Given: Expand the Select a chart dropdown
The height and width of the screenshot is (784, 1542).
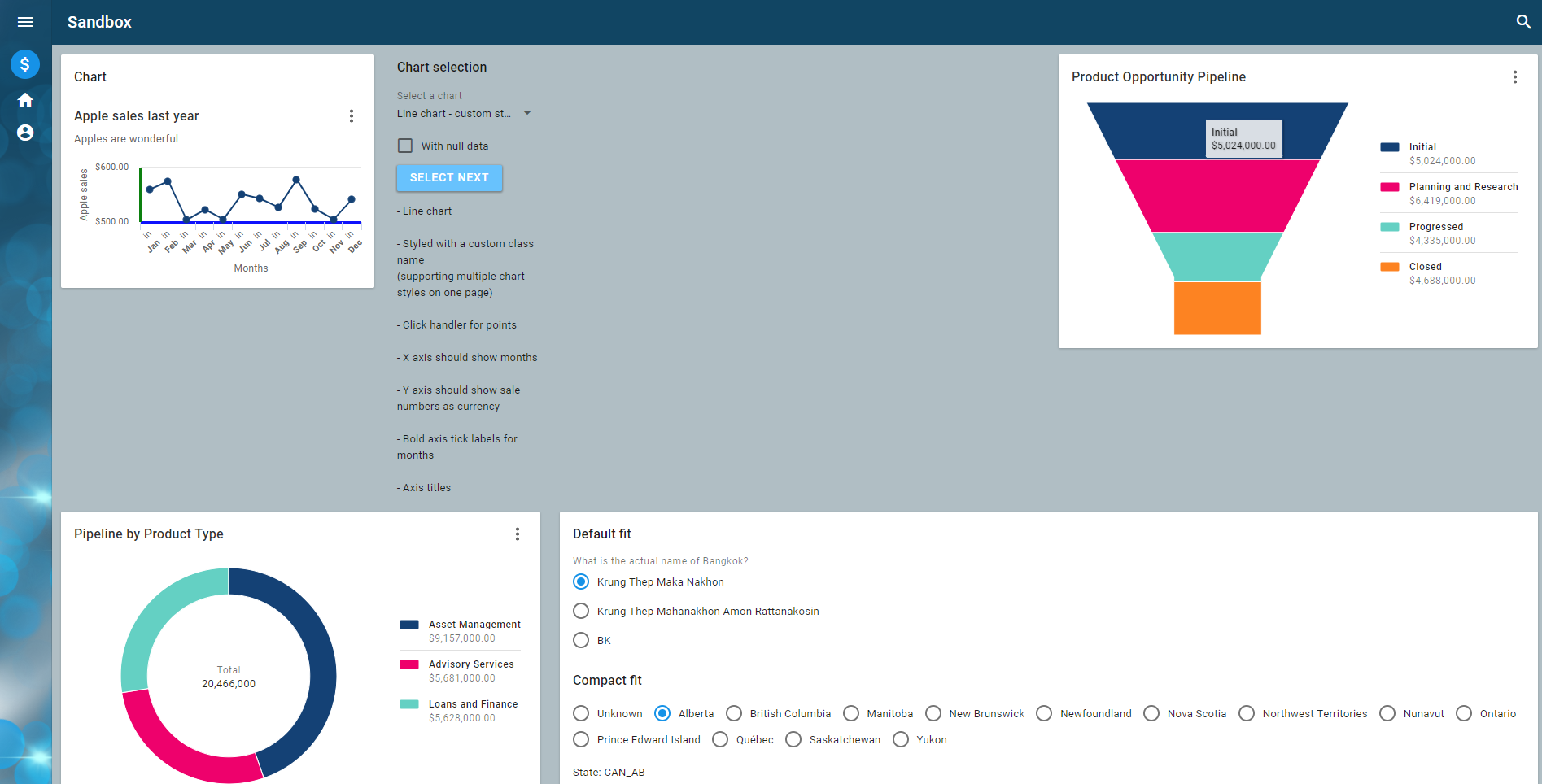Looking at the screenshot, I should pyautogui.click(x=454, y=114).
